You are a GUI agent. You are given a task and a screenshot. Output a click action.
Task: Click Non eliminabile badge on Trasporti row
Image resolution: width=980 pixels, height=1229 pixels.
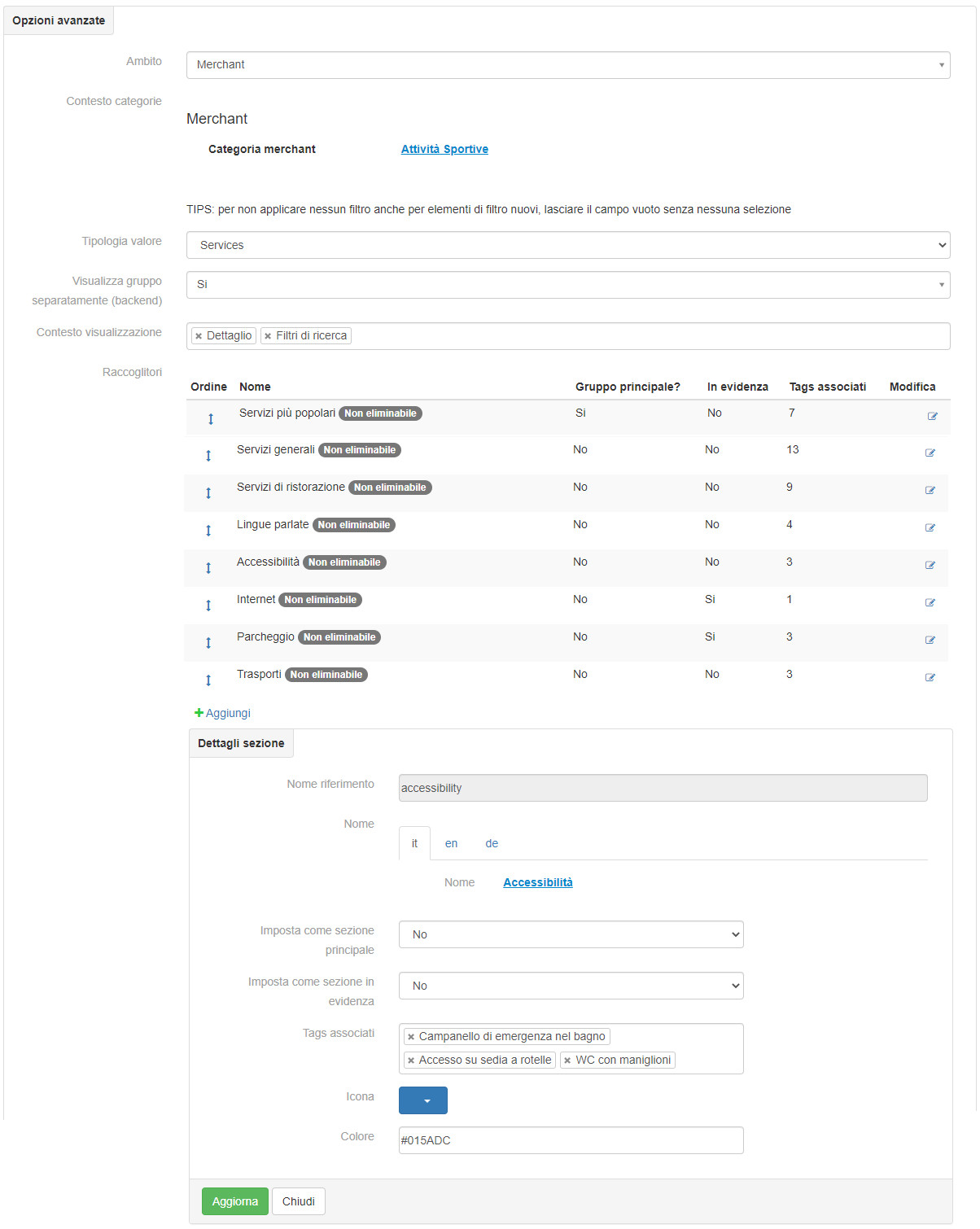coord(326,675)
